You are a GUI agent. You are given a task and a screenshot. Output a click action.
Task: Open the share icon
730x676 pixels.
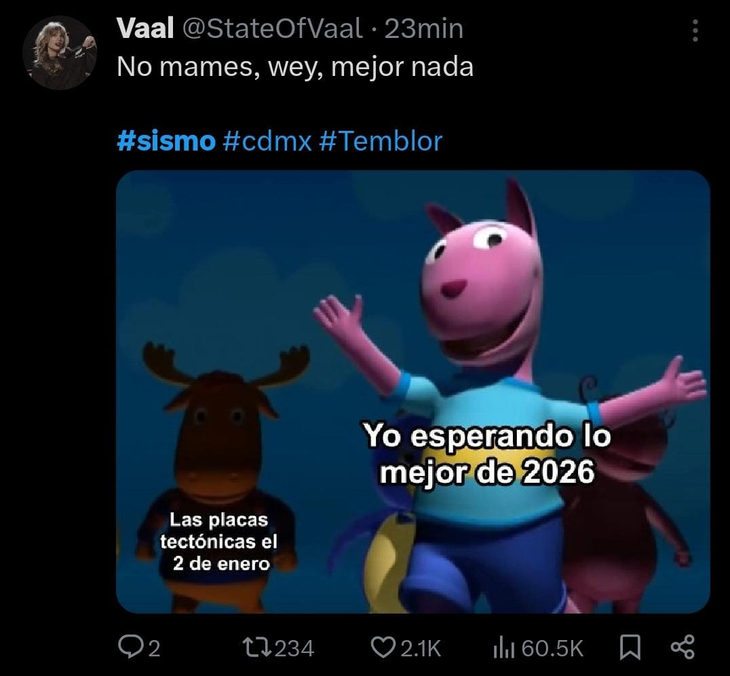coord(682,648)
